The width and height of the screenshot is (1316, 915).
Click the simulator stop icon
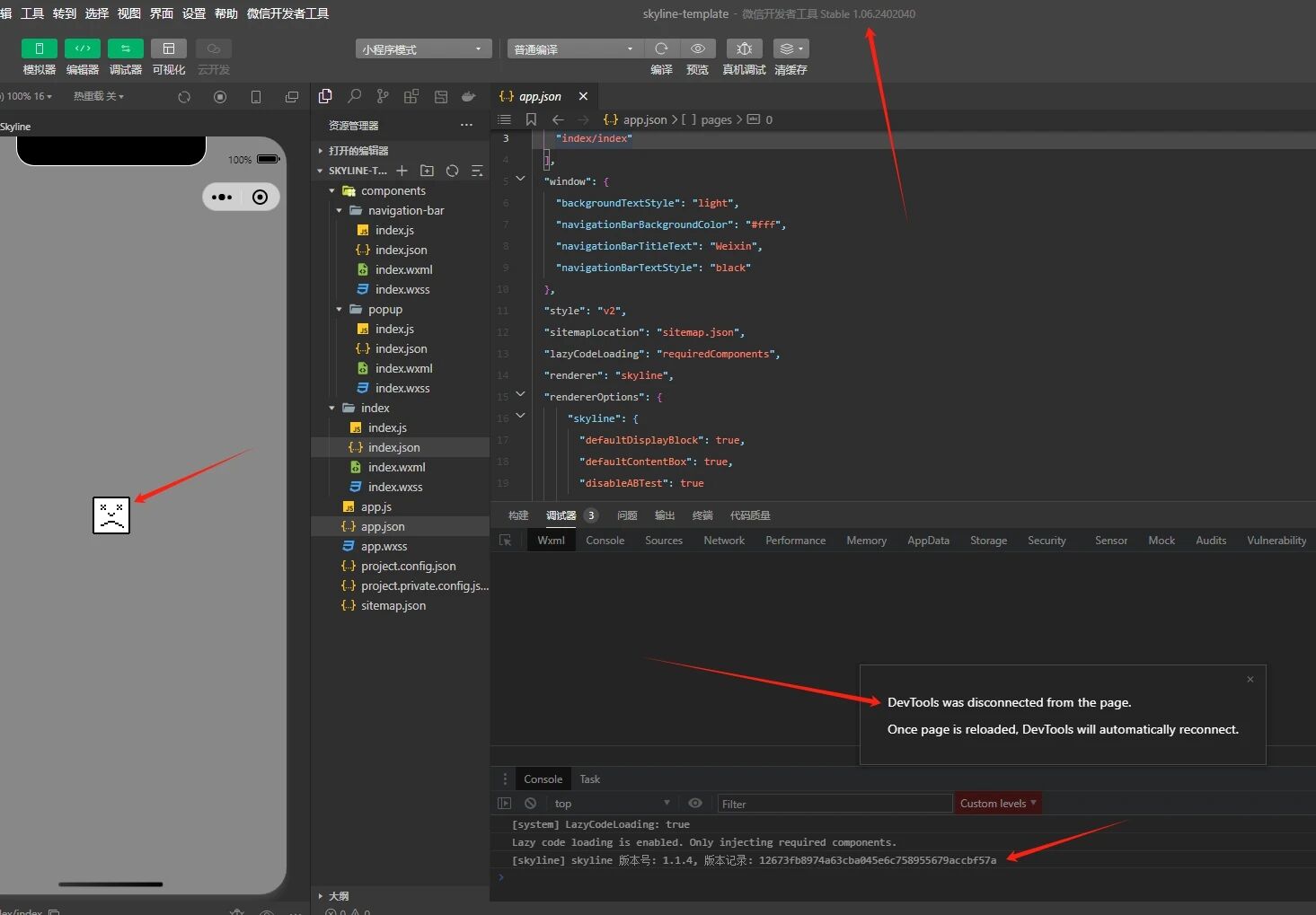220,97
